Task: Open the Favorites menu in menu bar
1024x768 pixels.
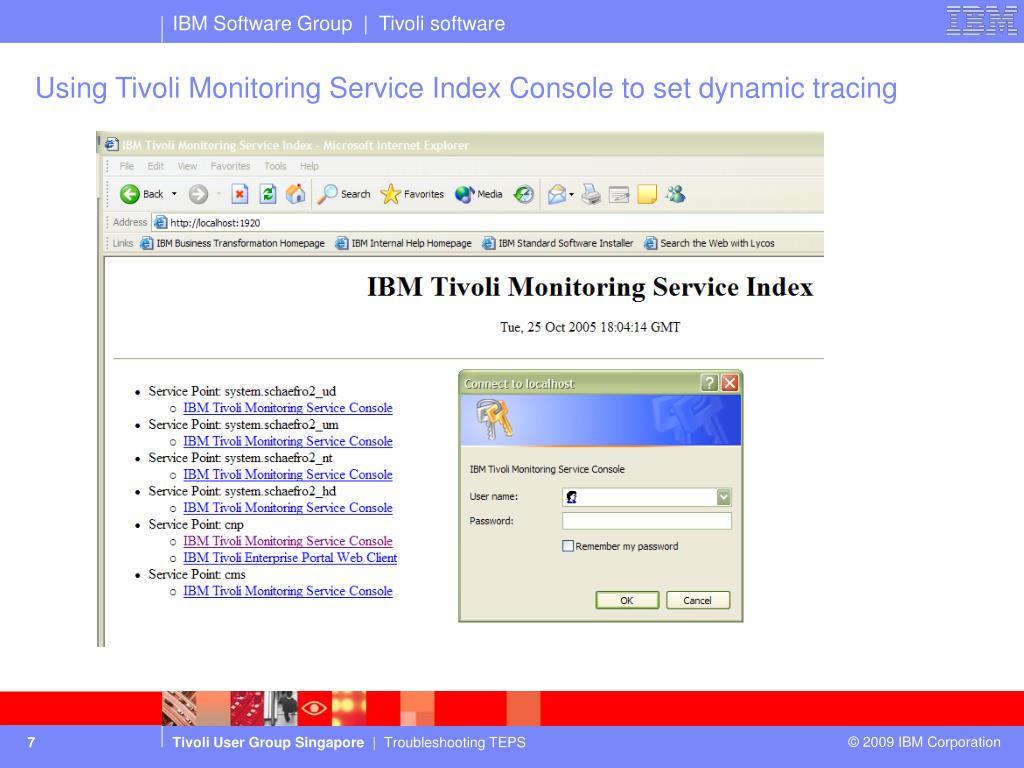Action: pos(230,166)
